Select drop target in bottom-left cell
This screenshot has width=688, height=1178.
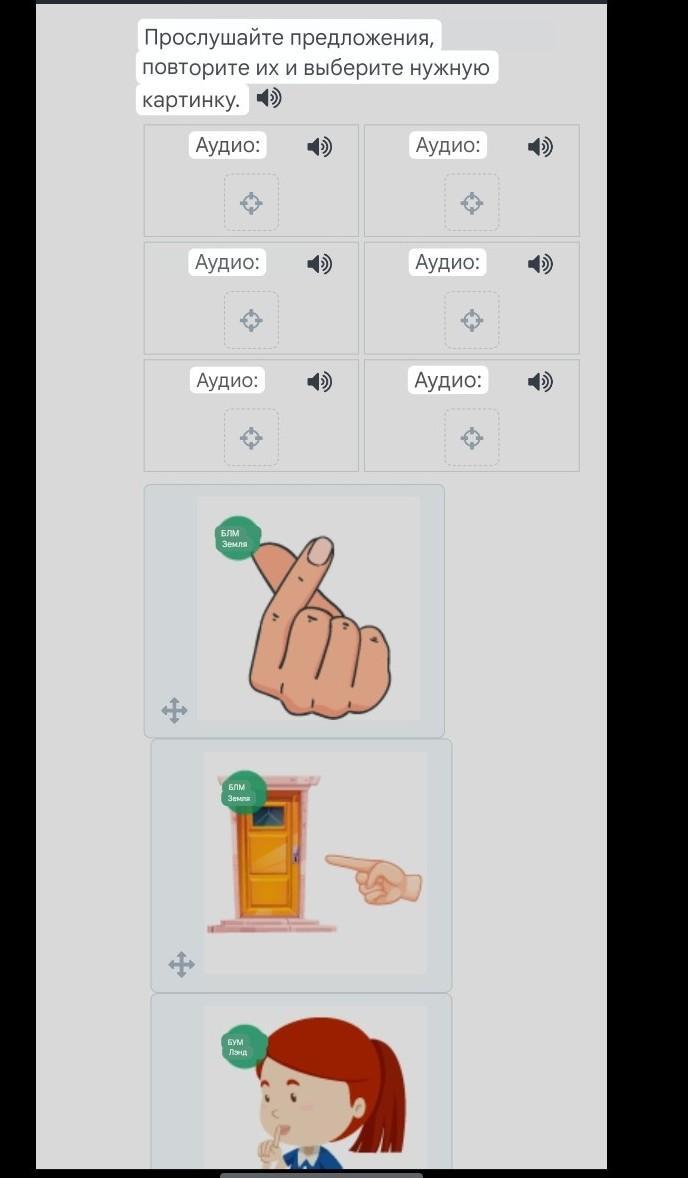pos(251,438)
